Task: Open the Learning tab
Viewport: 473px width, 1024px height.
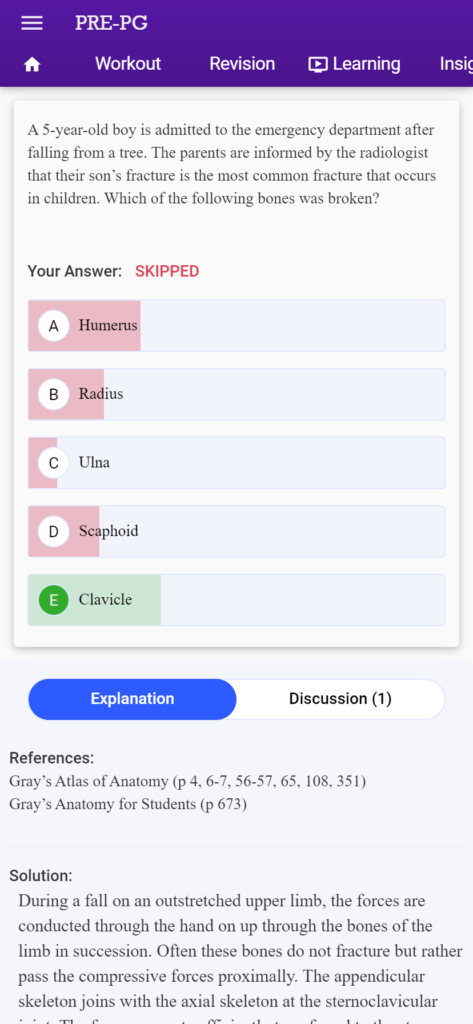Action: coord(355,64)
